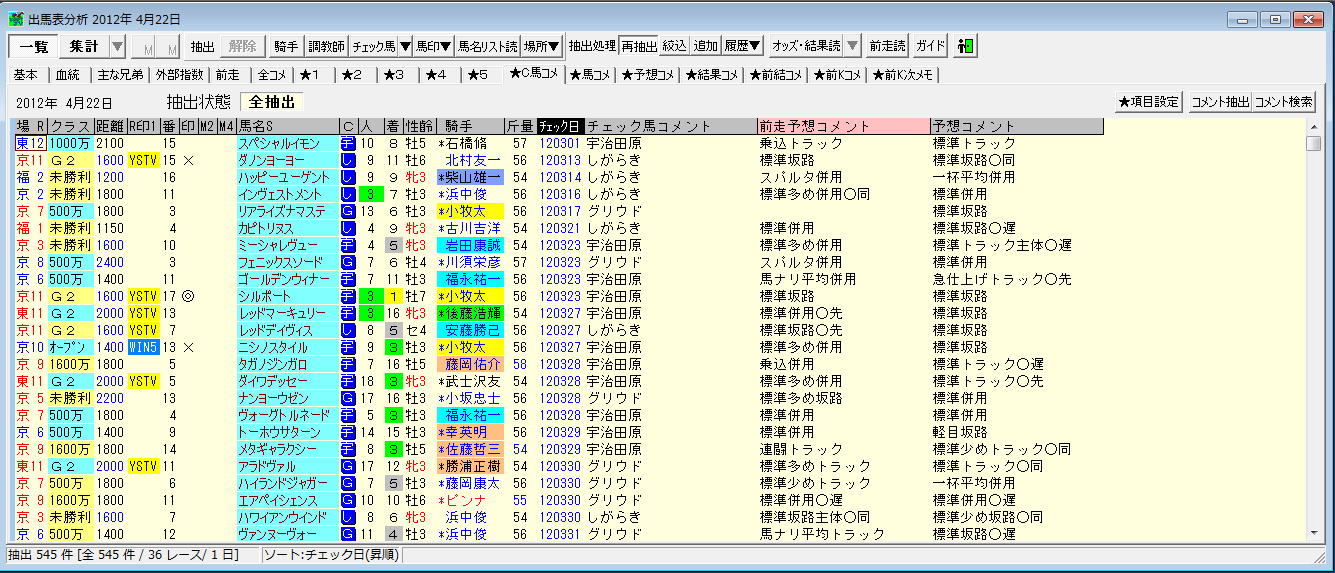1335x573 pixels.
Task: Select the ★予想コメ tab
Action: coord(647,75)
